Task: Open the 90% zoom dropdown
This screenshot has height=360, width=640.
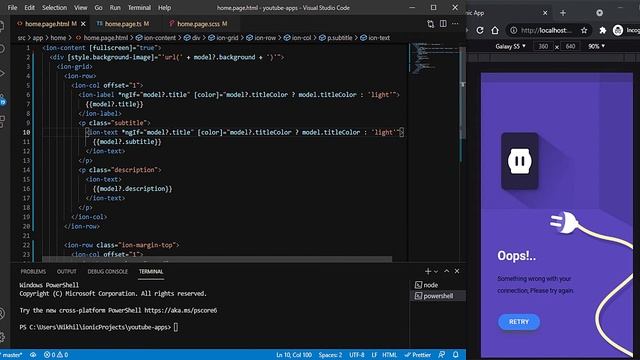Action: (x=596, y=46)
